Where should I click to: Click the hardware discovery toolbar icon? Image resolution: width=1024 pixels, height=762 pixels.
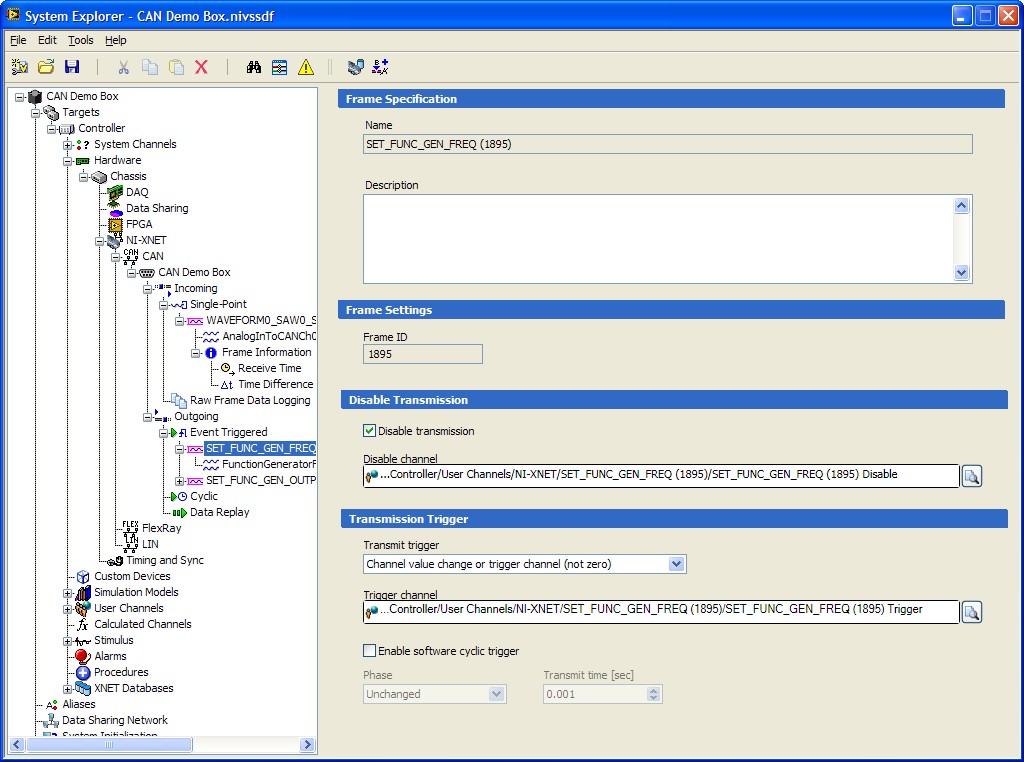pyautogui.click(x=356, y=67)
